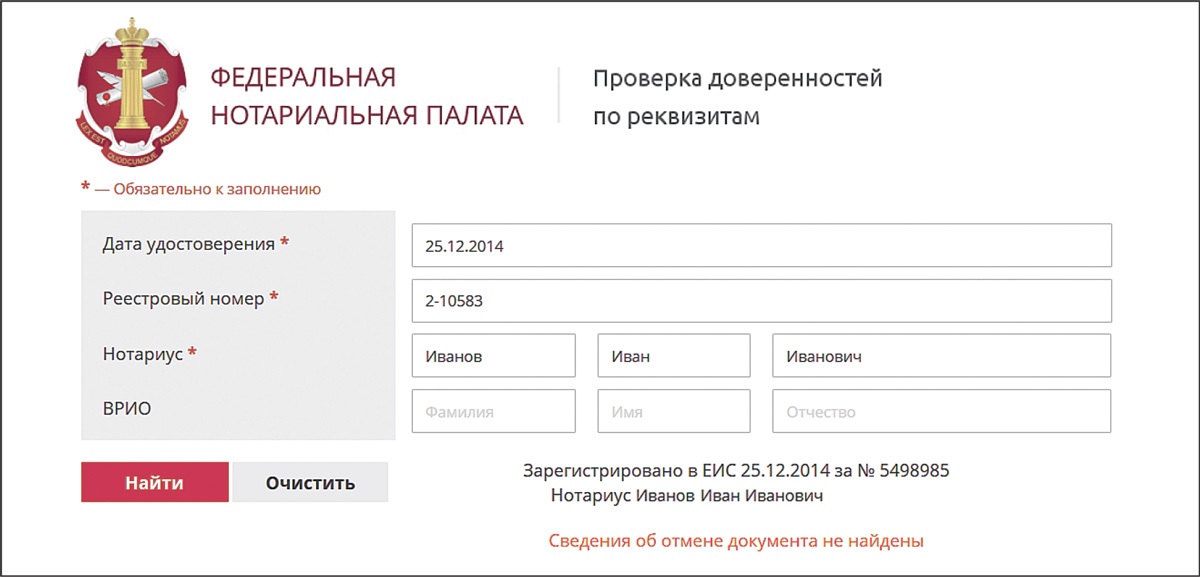Focus the ВРИО Имя input field

click(x=673, y=411)
